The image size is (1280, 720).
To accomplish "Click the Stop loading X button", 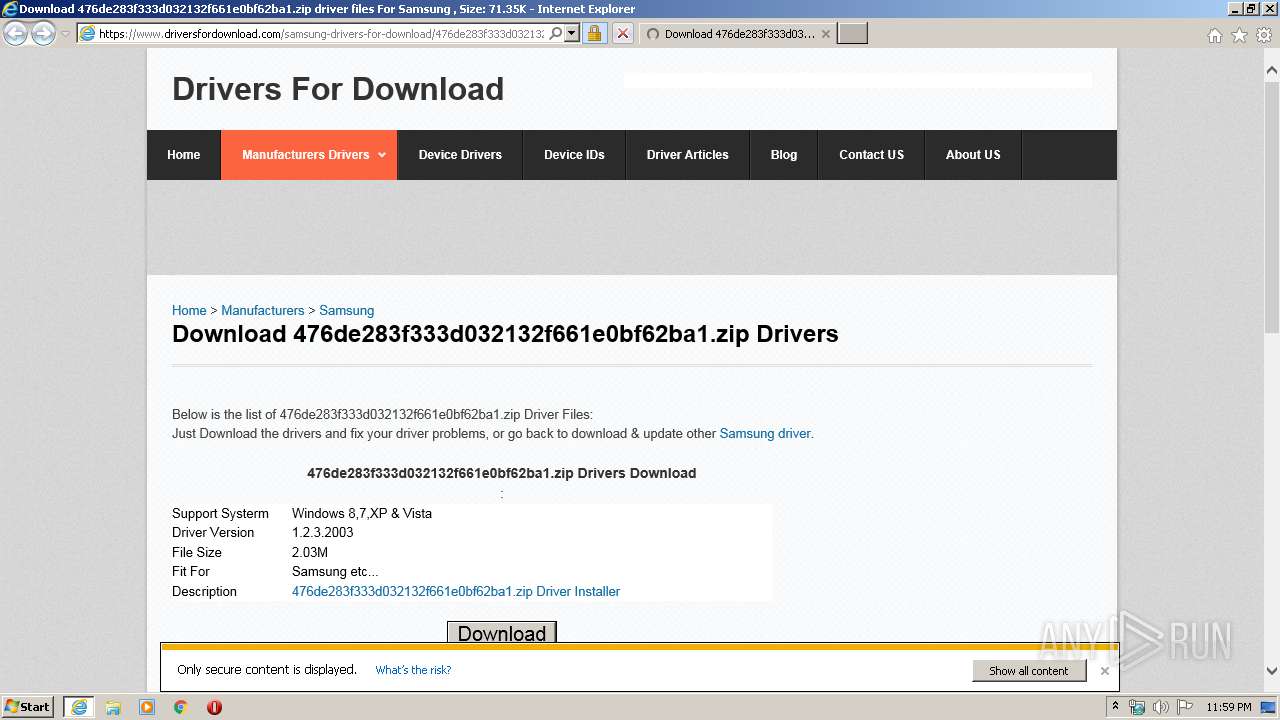I will [x=622, y=33].
